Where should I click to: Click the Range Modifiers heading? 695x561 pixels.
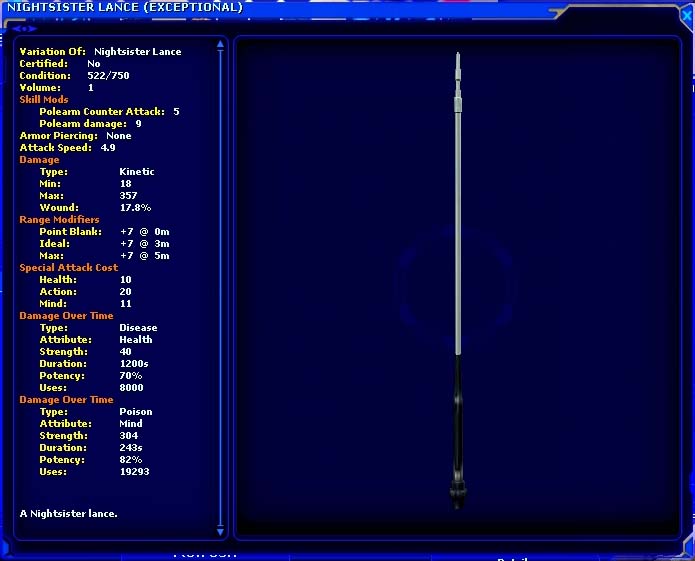click(59, 219)
